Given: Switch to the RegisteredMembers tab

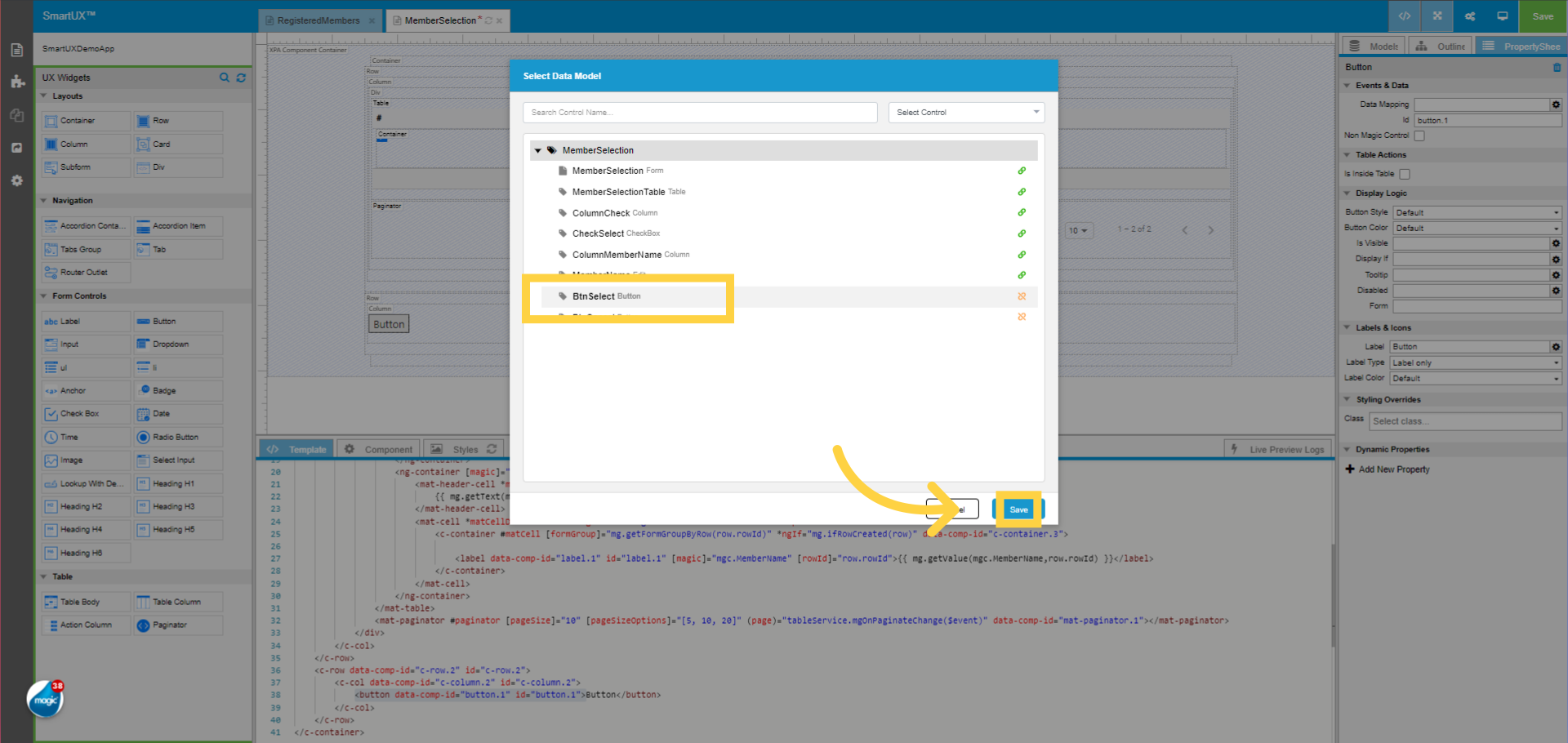Looking at the screenshot, I should pos(318,20).
